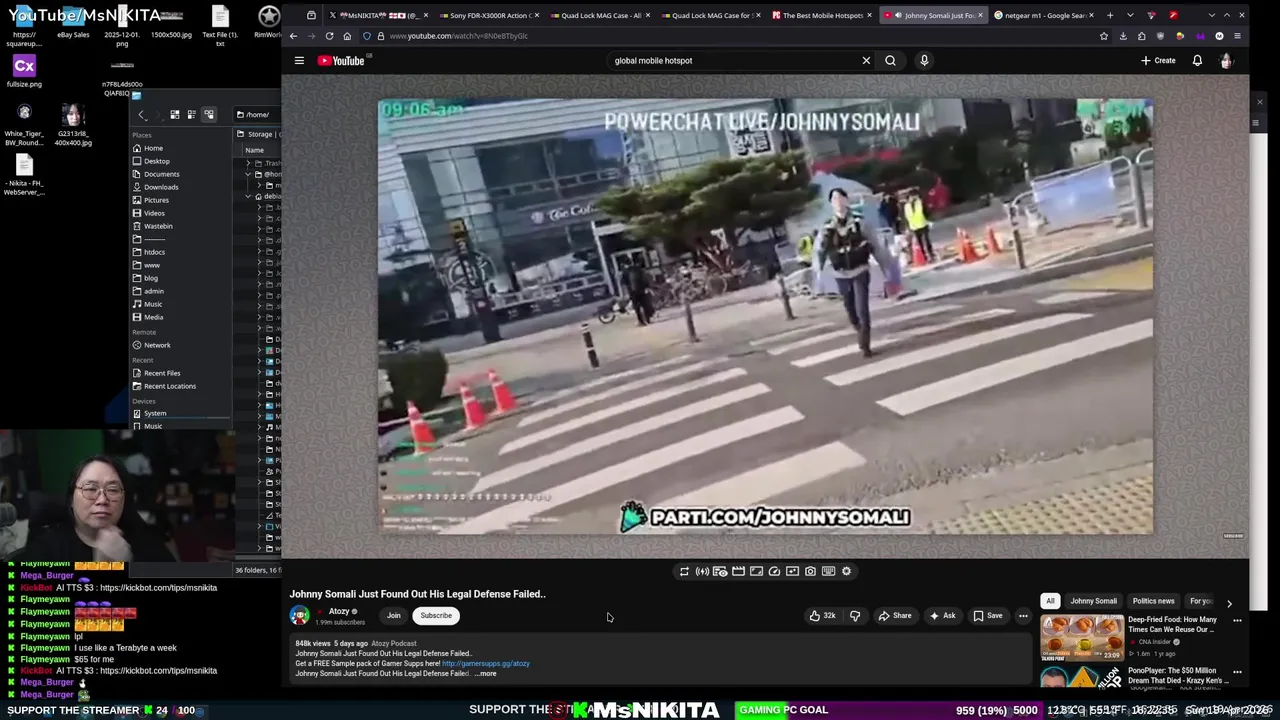The height and width of the screenshot is (720, 1280).
Task: Open Network in file manager Remote section
Action: coord(157,345)
